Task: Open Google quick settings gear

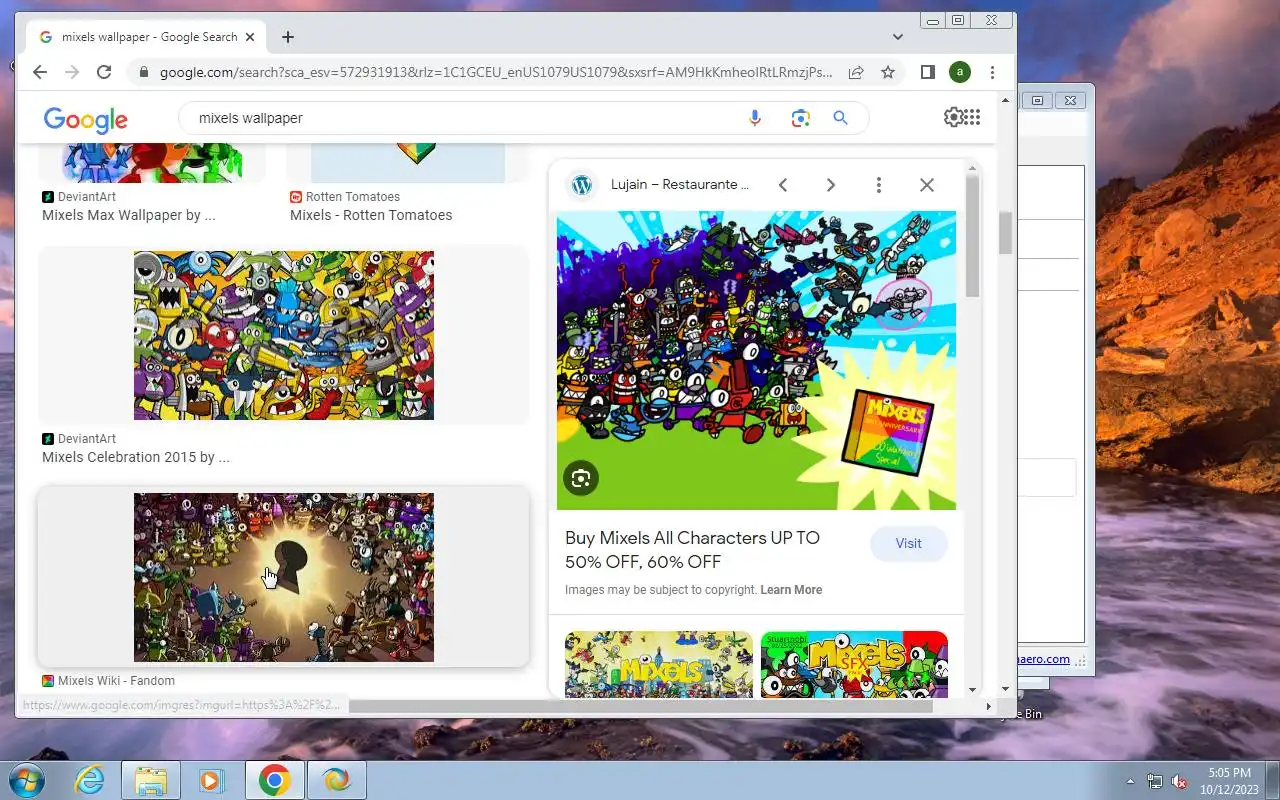Action: click(x=953, y=117)
